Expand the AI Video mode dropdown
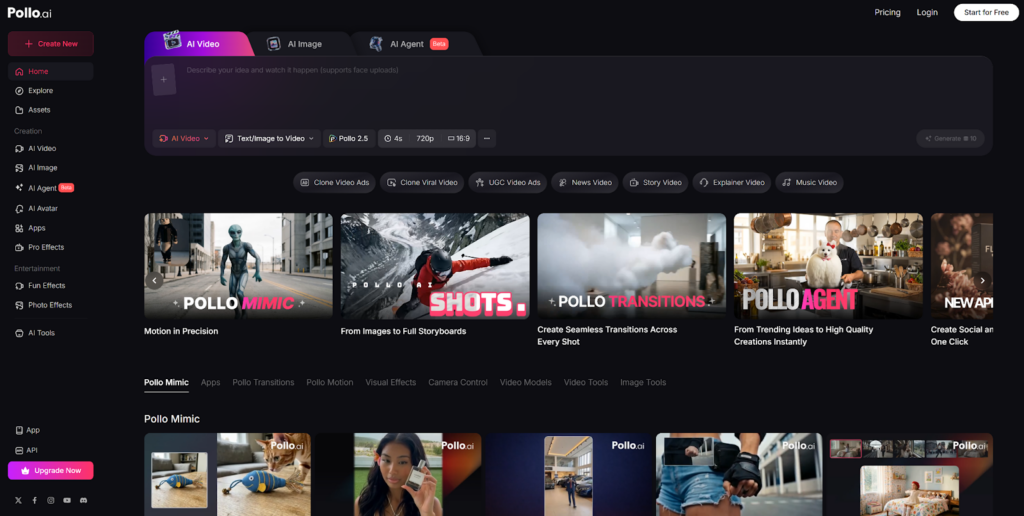Image resolution: width=1024 pixels, height=516 pixels. [x=184, y=139]
